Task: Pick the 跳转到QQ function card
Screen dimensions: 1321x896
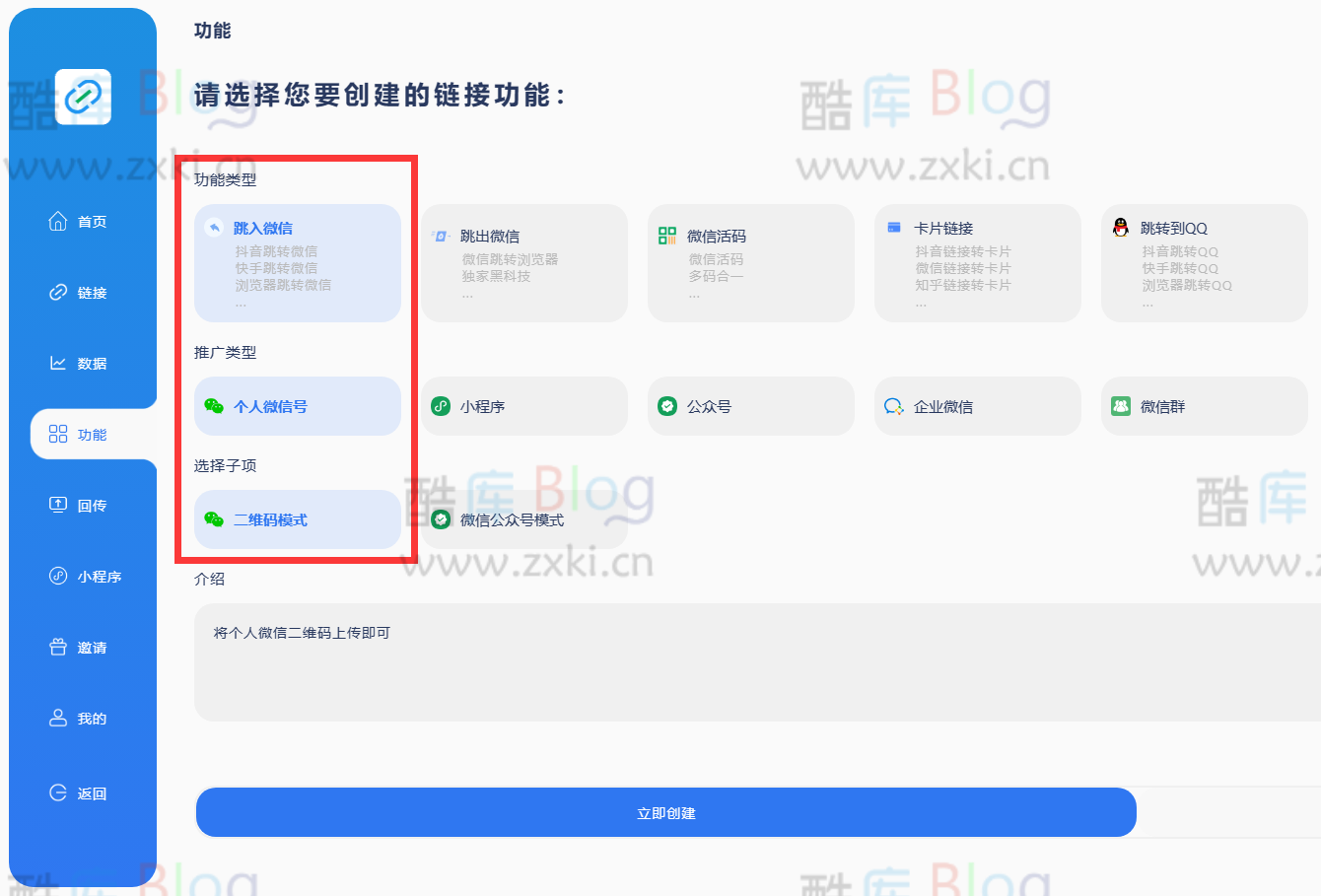Action: point(1204,262)
